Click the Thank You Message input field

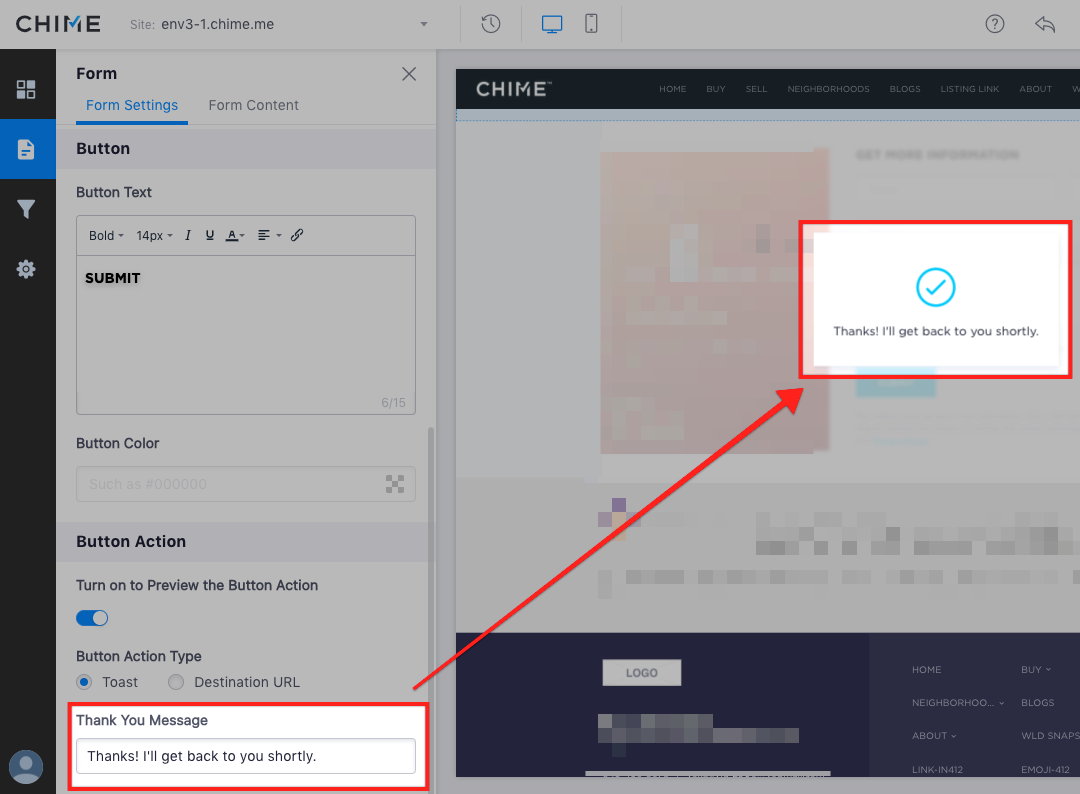246,756
